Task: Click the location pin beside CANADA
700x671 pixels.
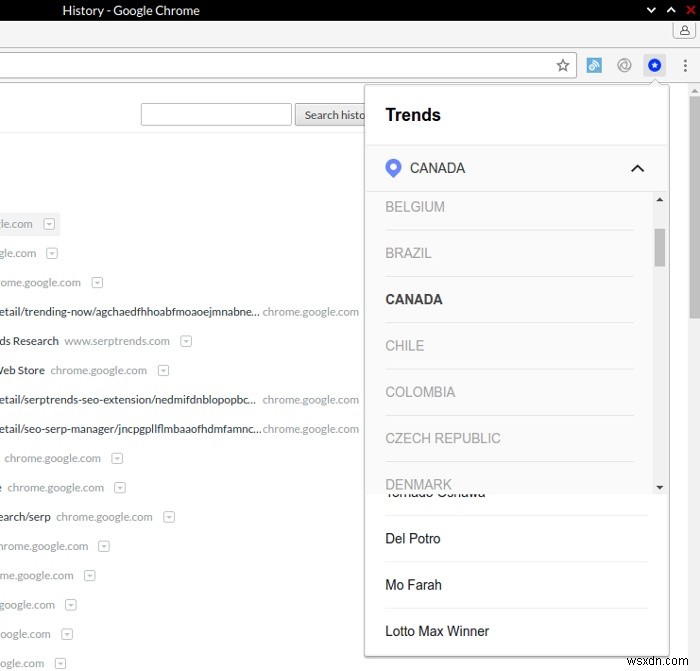Action: tap(393, 168)
